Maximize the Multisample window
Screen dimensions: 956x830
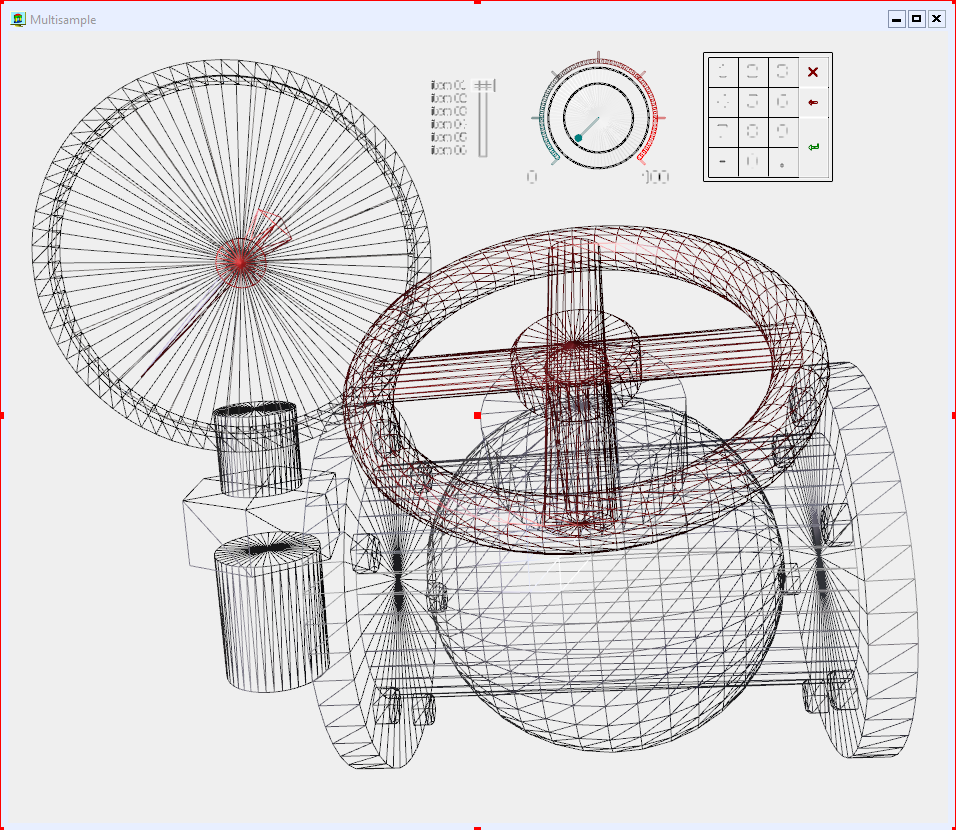916,19
